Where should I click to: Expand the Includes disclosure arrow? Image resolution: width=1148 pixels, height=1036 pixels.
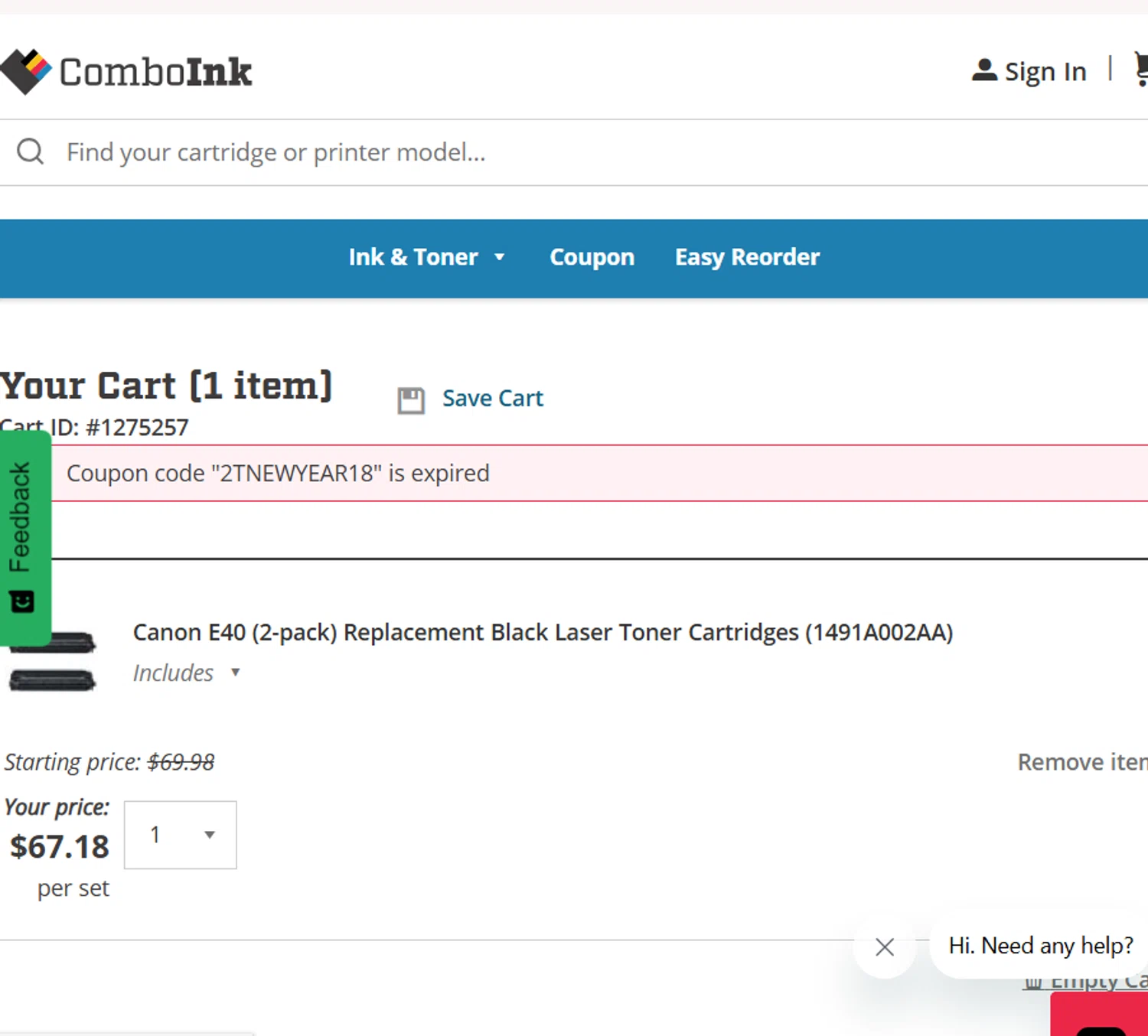click(x=236, y=673)
